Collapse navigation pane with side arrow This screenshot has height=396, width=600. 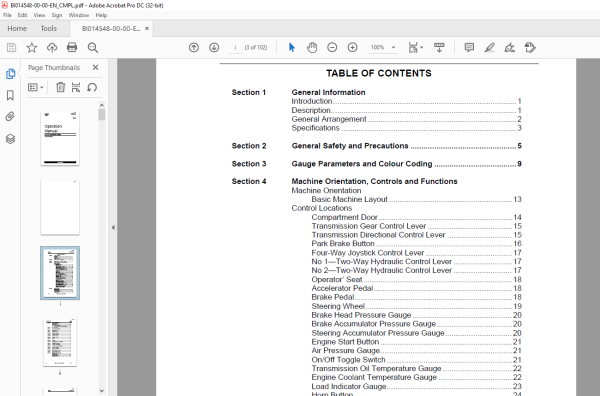pos(113,227)
